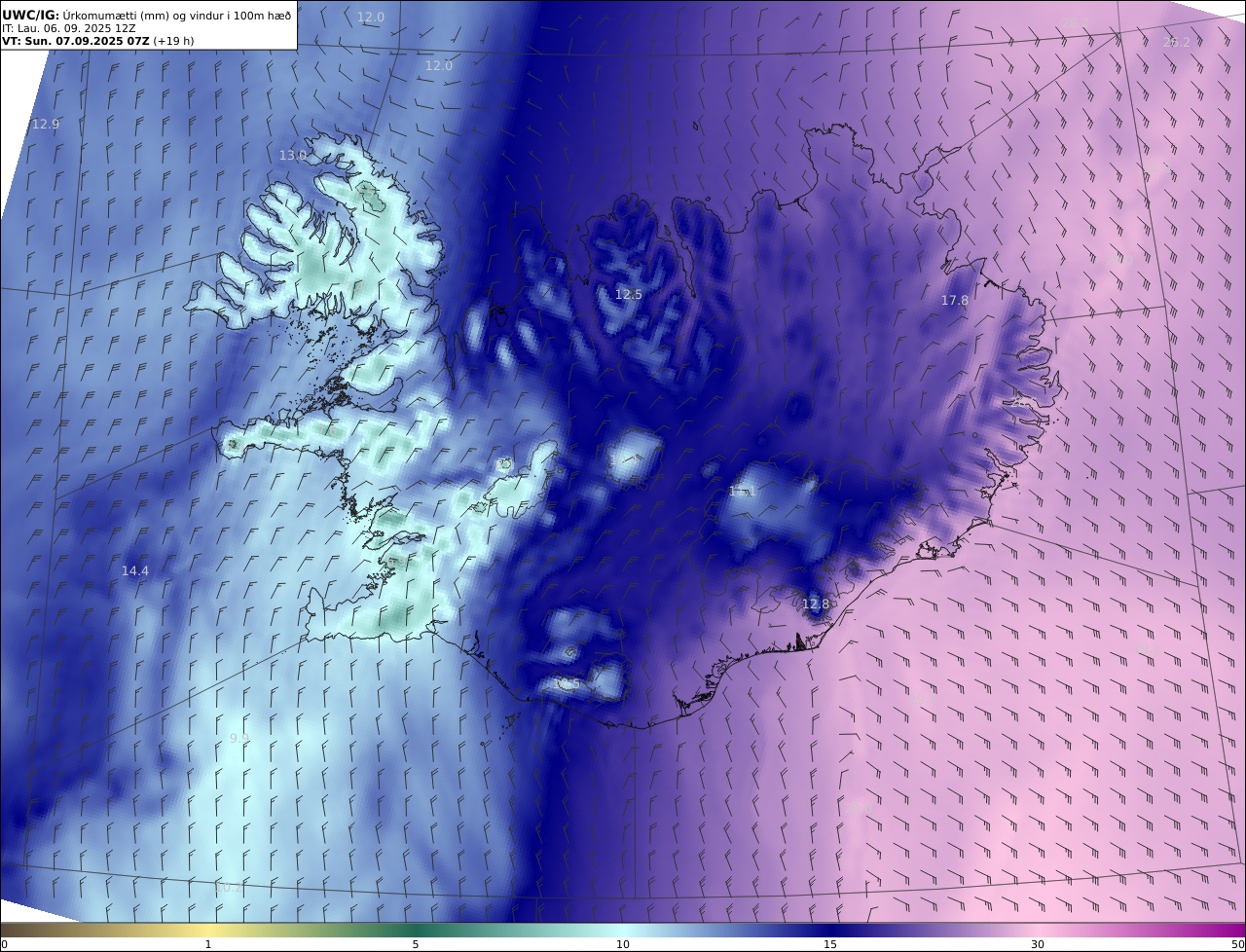This screenshot has width=1246, height=952.
Task: Click the colorbar tick label 1
Action: click(x=207, y=944)
